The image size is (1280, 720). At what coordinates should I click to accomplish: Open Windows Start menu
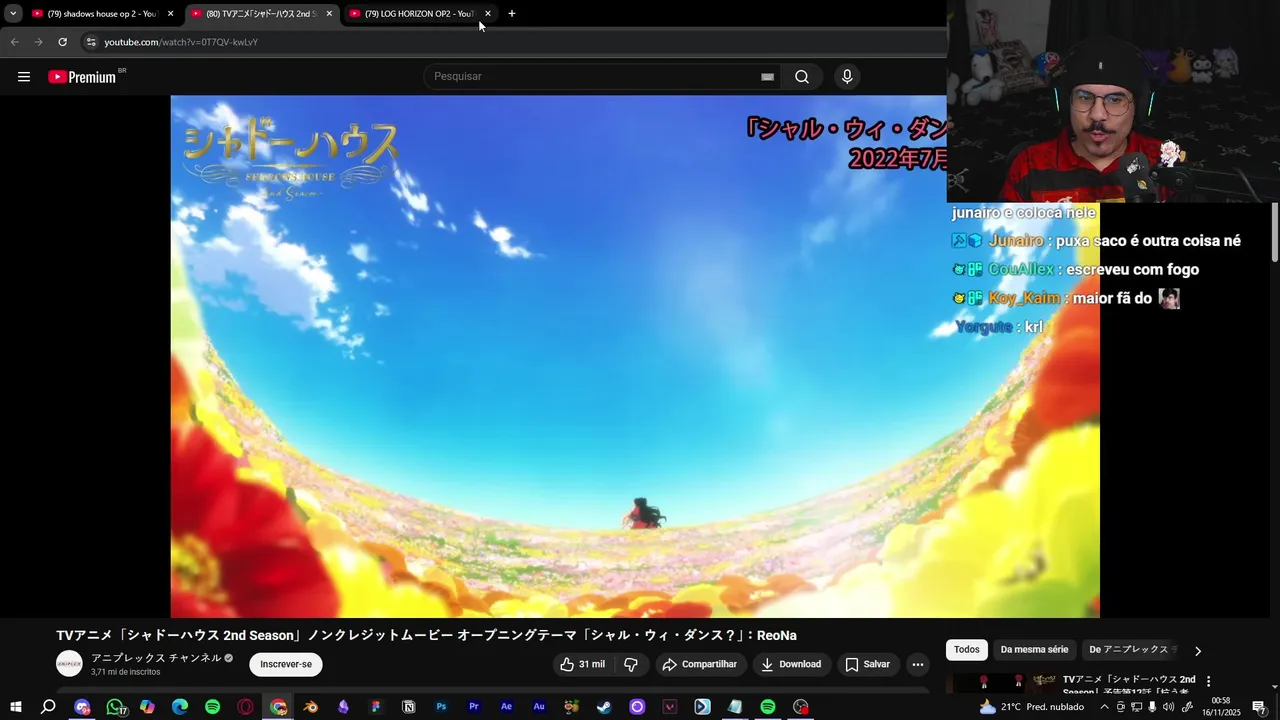click(16, 707)
